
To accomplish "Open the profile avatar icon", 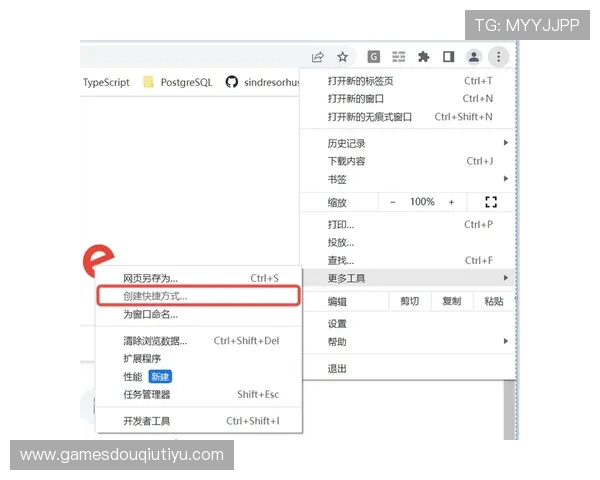I will [x=474, y=57].
